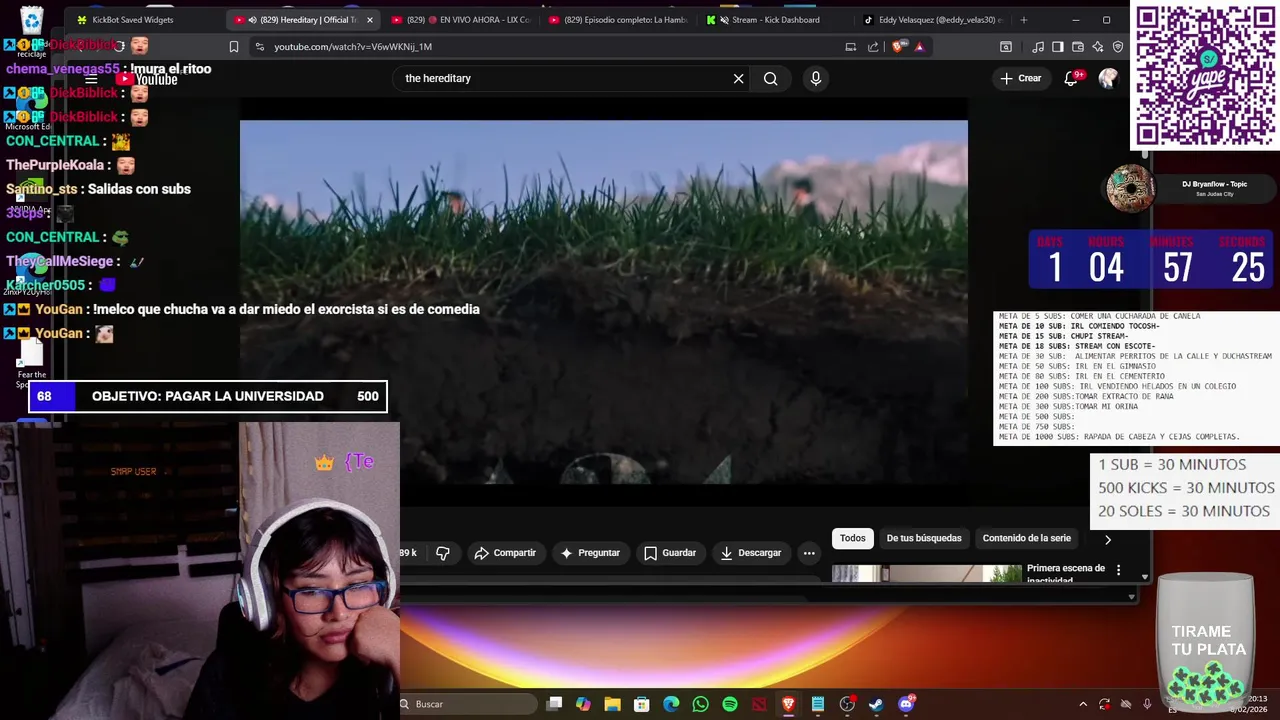The image size is (1280, 720).
Task: Open Leo AI sparkle icon
Action: pyautogui.click(x=1098, y=46)
